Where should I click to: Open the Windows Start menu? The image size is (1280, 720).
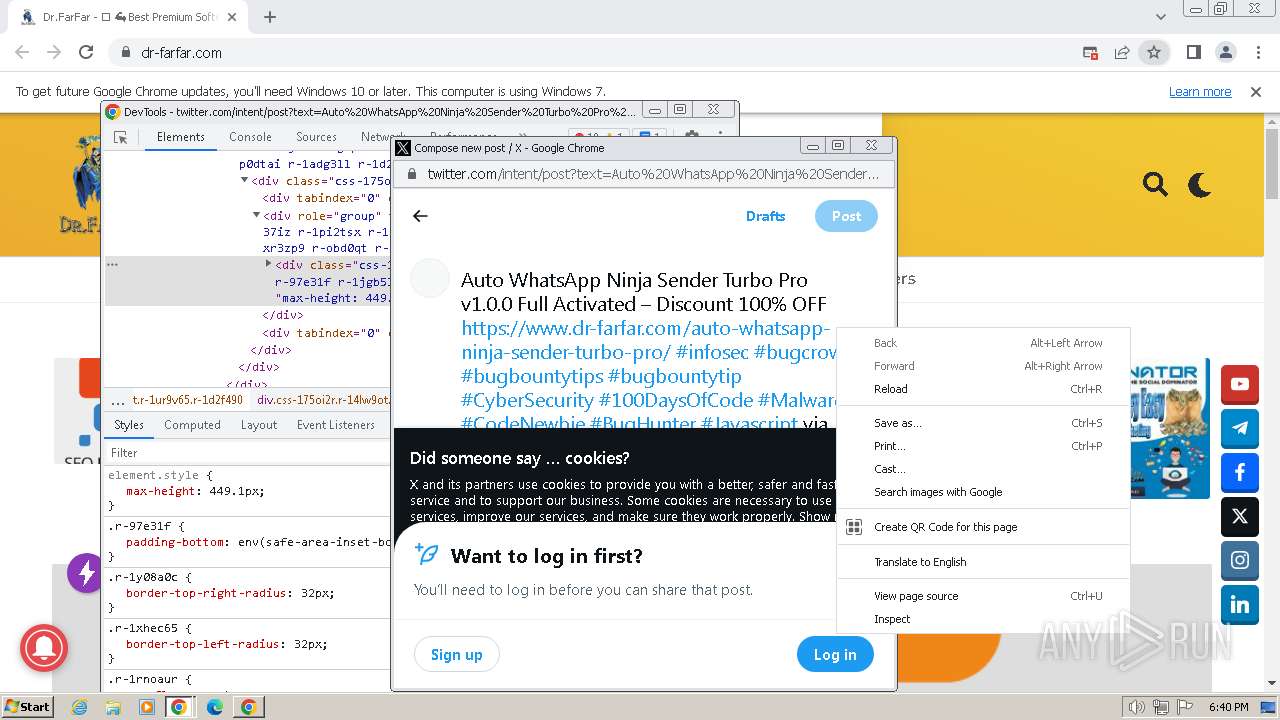[28, 706]
